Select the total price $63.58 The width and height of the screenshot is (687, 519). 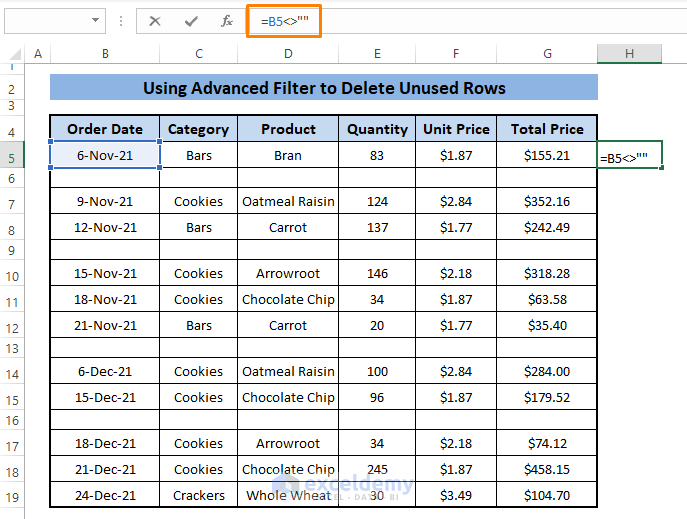[547, 299]
